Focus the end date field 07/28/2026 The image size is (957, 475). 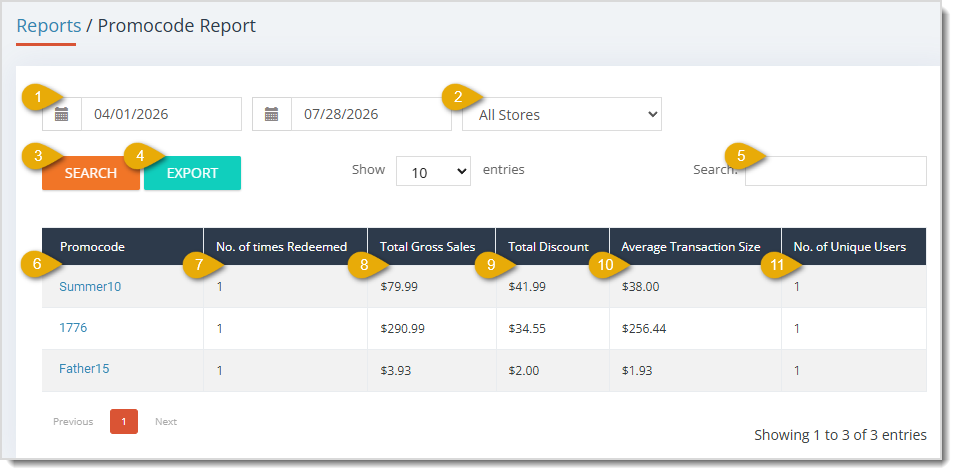(x=371, y=114)
